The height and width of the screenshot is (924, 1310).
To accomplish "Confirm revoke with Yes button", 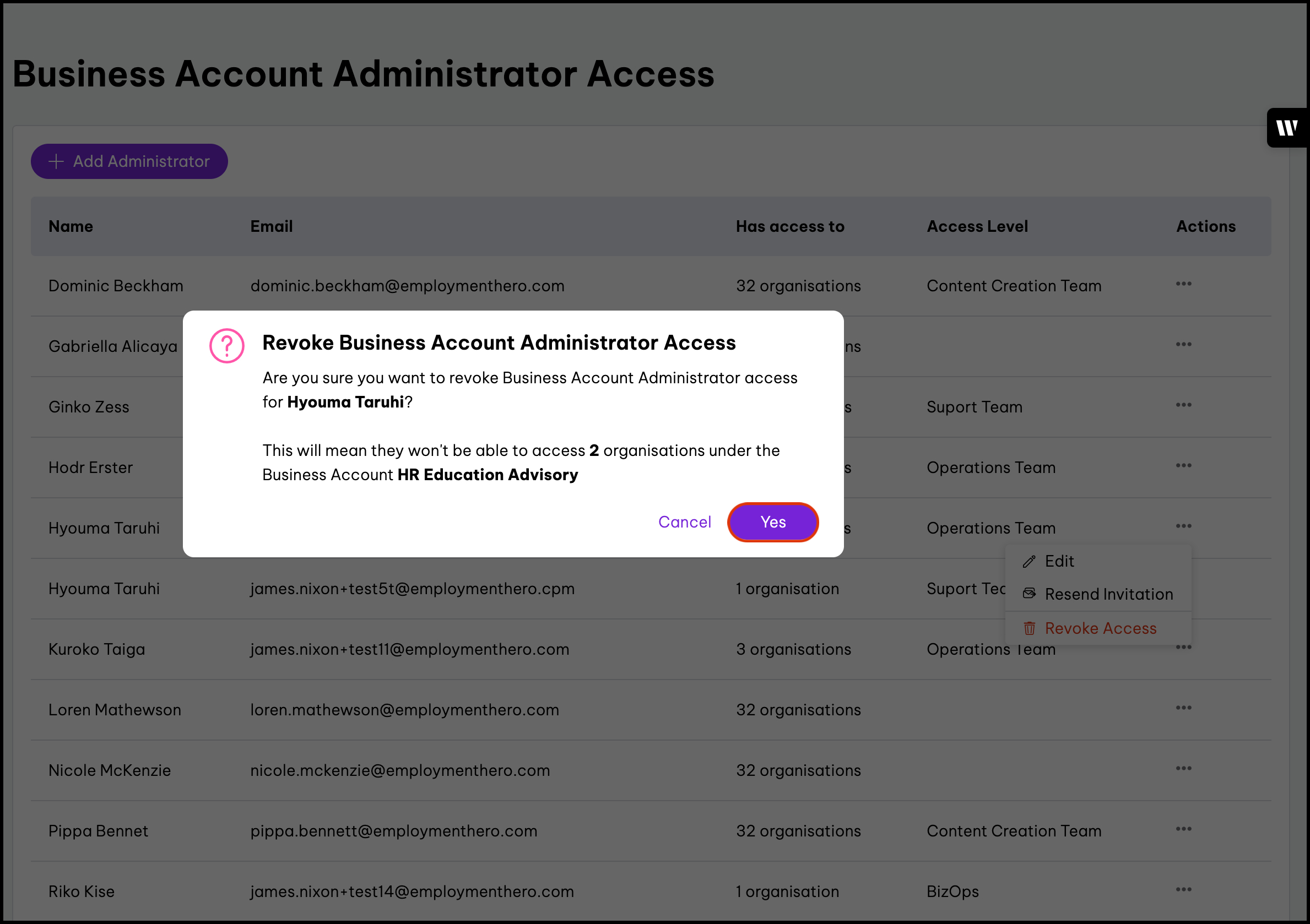I will 772,522.
